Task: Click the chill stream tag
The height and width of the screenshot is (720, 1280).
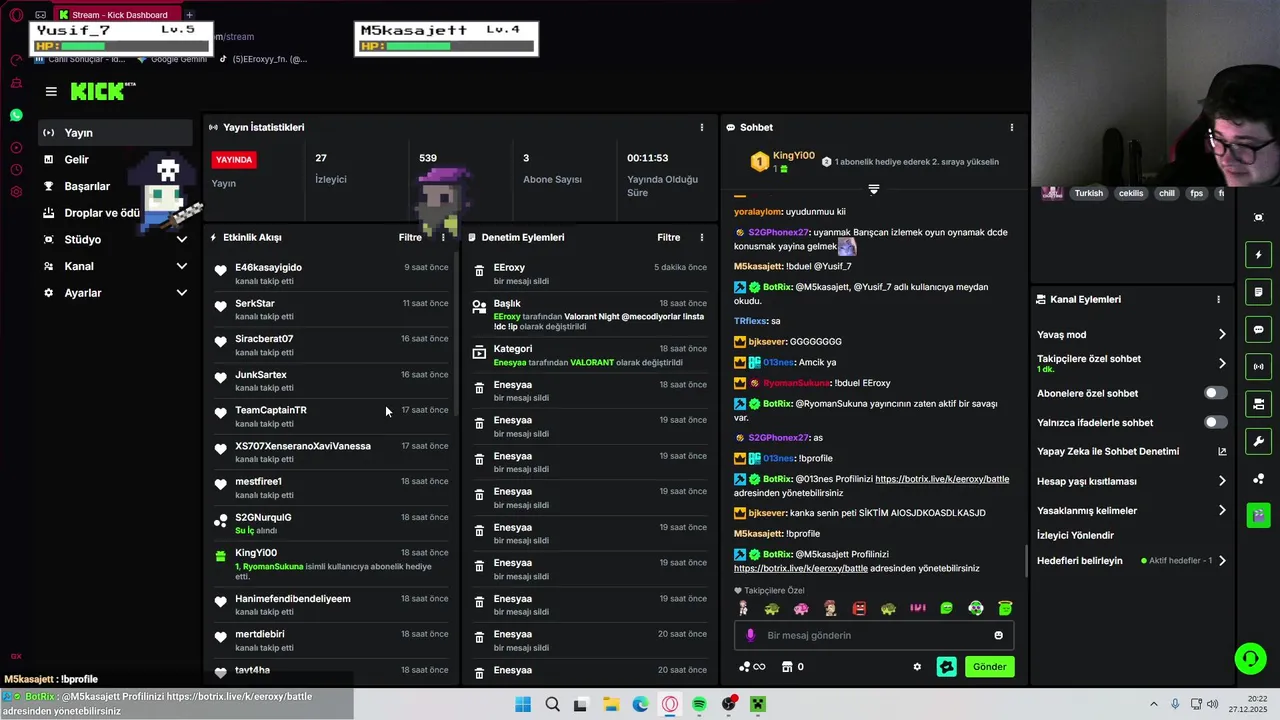Action: click(1166, 193)
